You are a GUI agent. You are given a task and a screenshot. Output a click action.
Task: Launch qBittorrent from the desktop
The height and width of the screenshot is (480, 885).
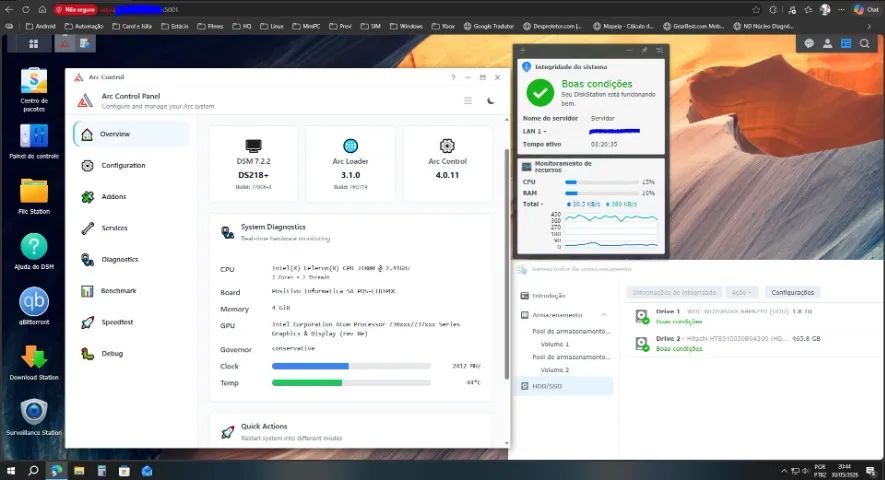click(34, 306)
